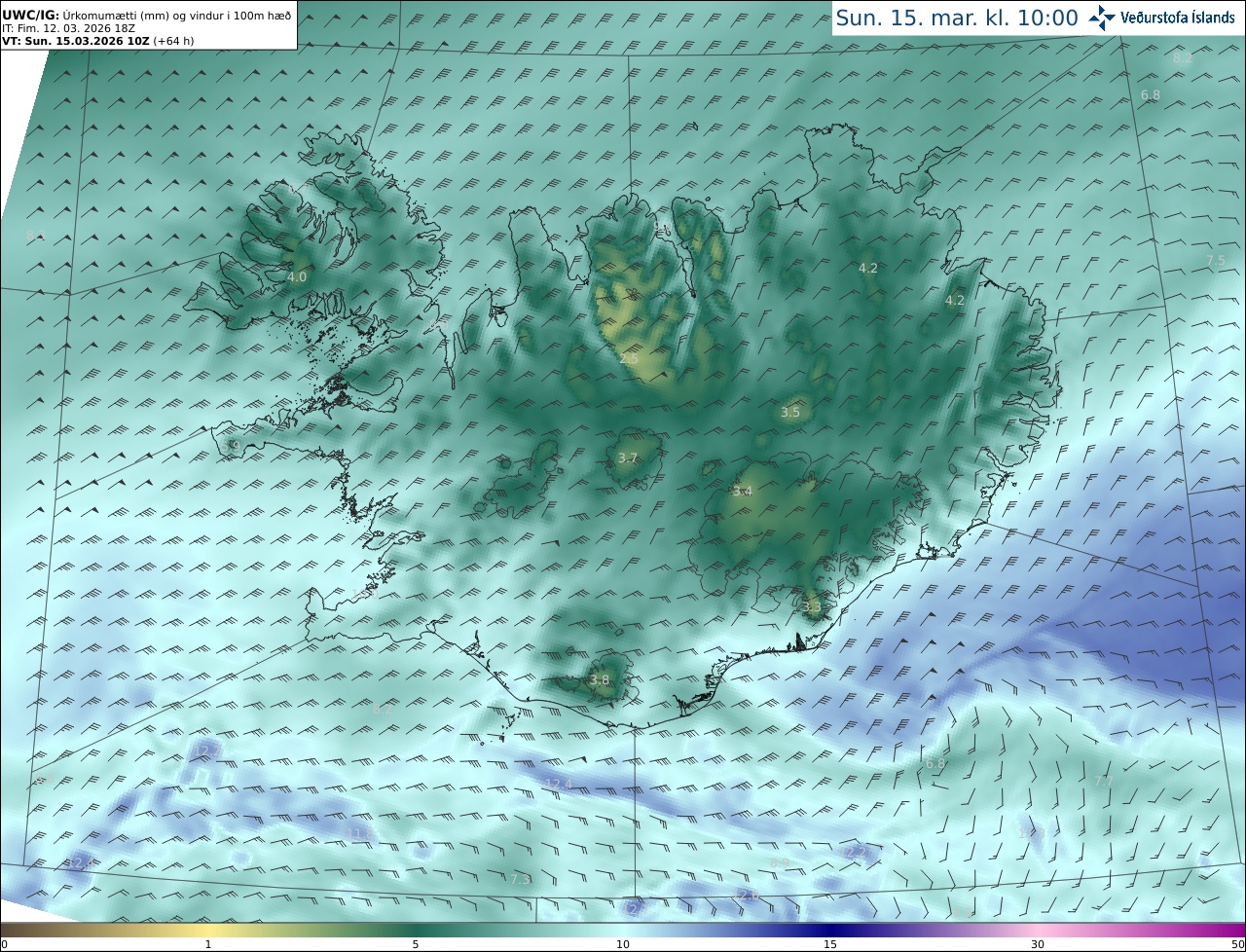
Task: Click the 0 tick on the color scale
Action: (x=4, y=944)
